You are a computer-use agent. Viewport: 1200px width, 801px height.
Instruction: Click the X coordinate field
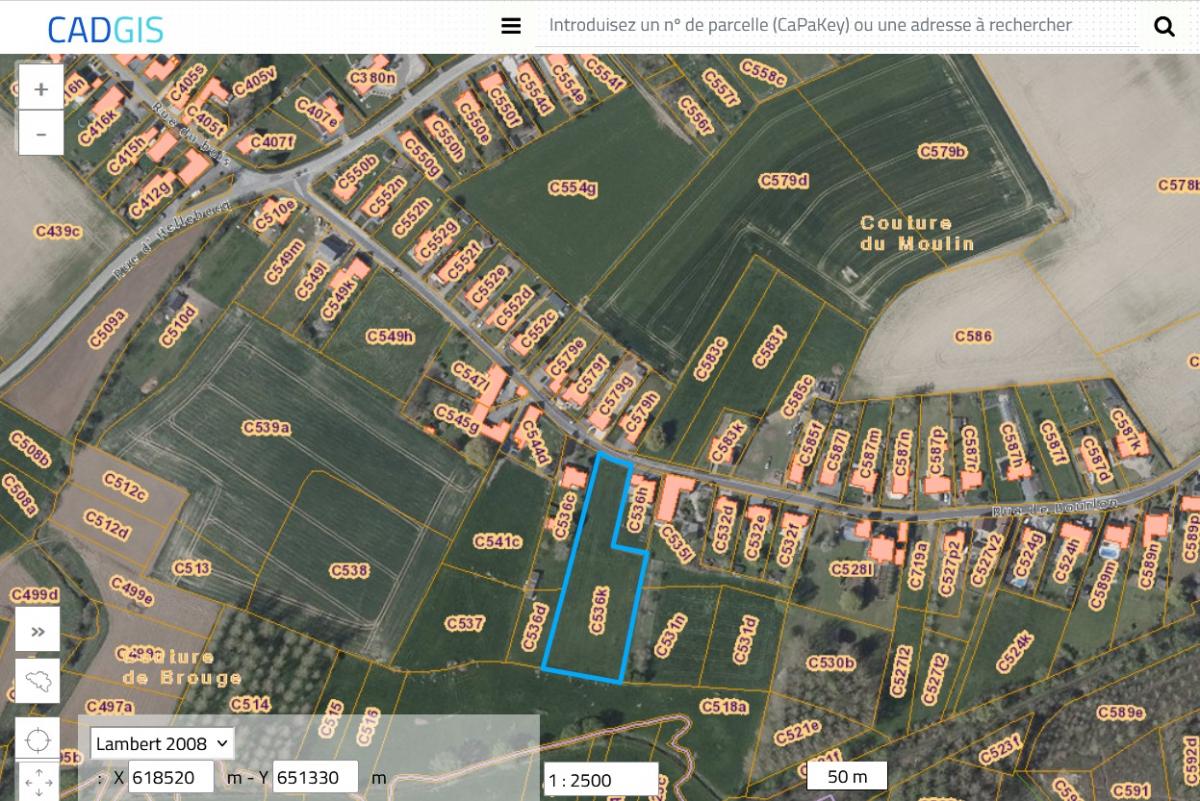(171, 777)
